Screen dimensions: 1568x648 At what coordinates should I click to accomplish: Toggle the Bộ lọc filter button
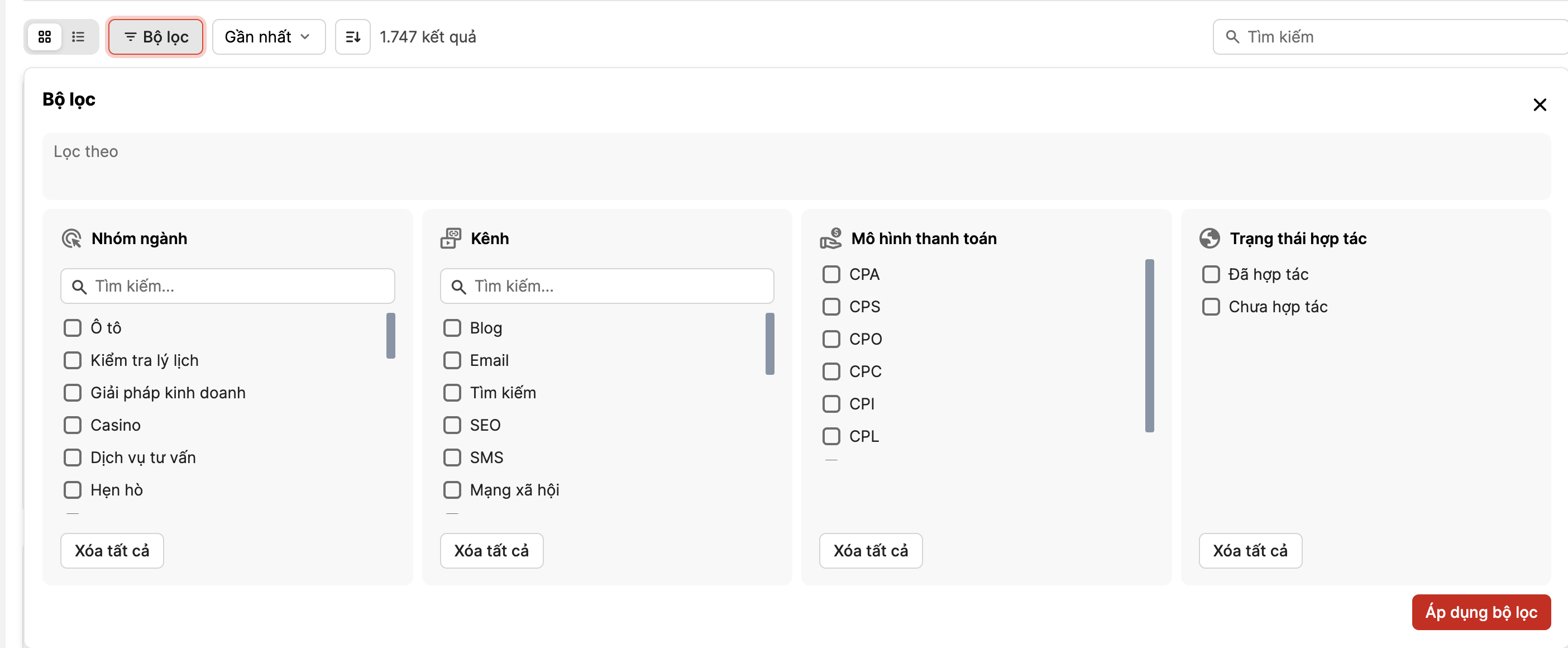pos(156,37)
